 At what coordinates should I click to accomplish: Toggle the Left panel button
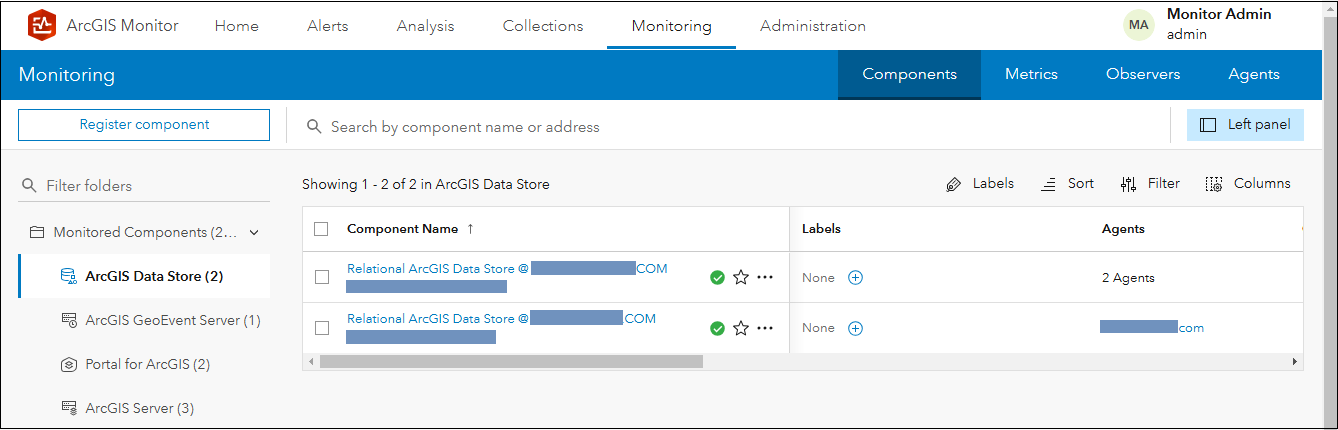pos(1245,125)
